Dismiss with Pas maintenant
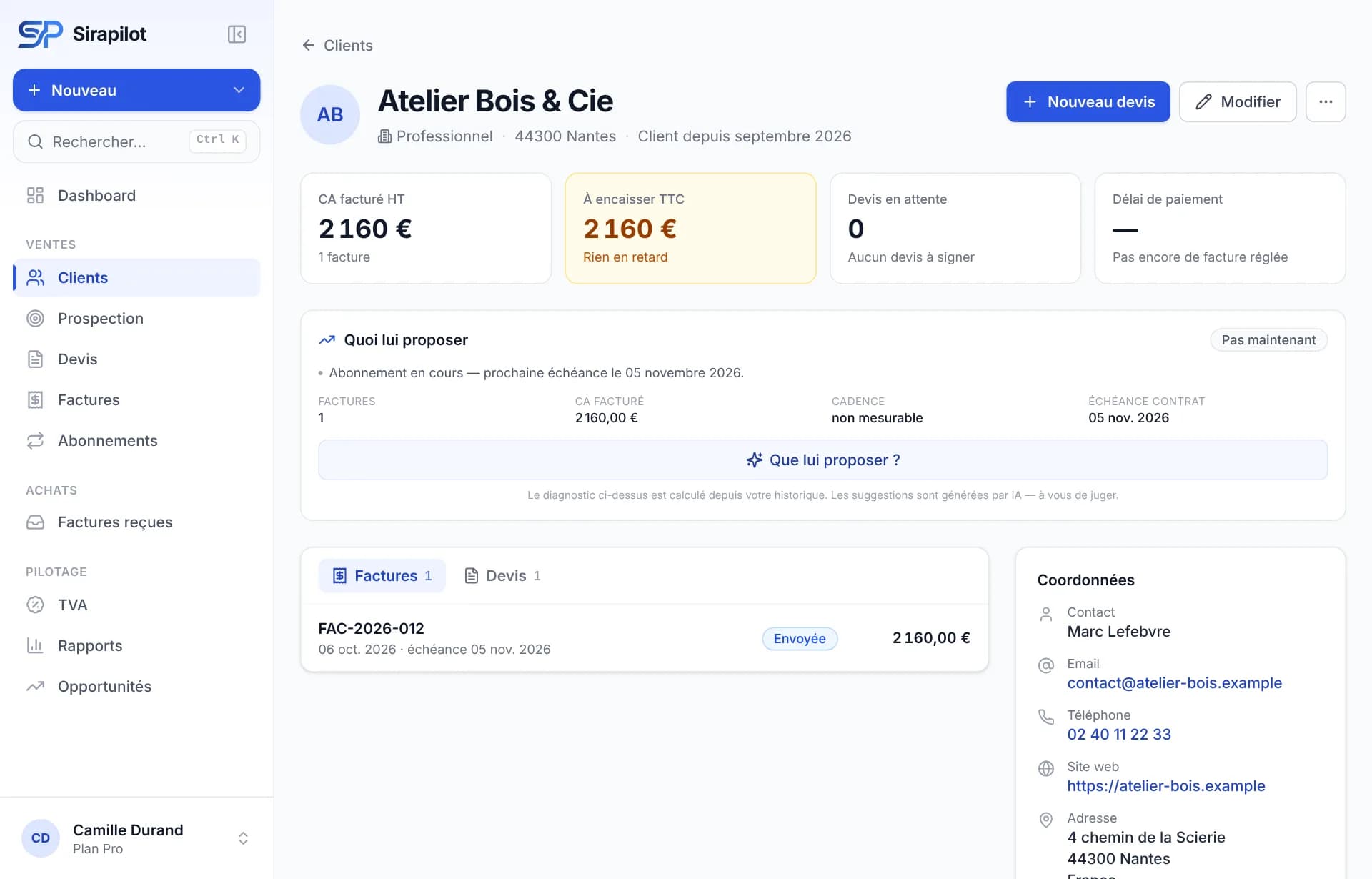1372x879 pixels. point(1268,339)
